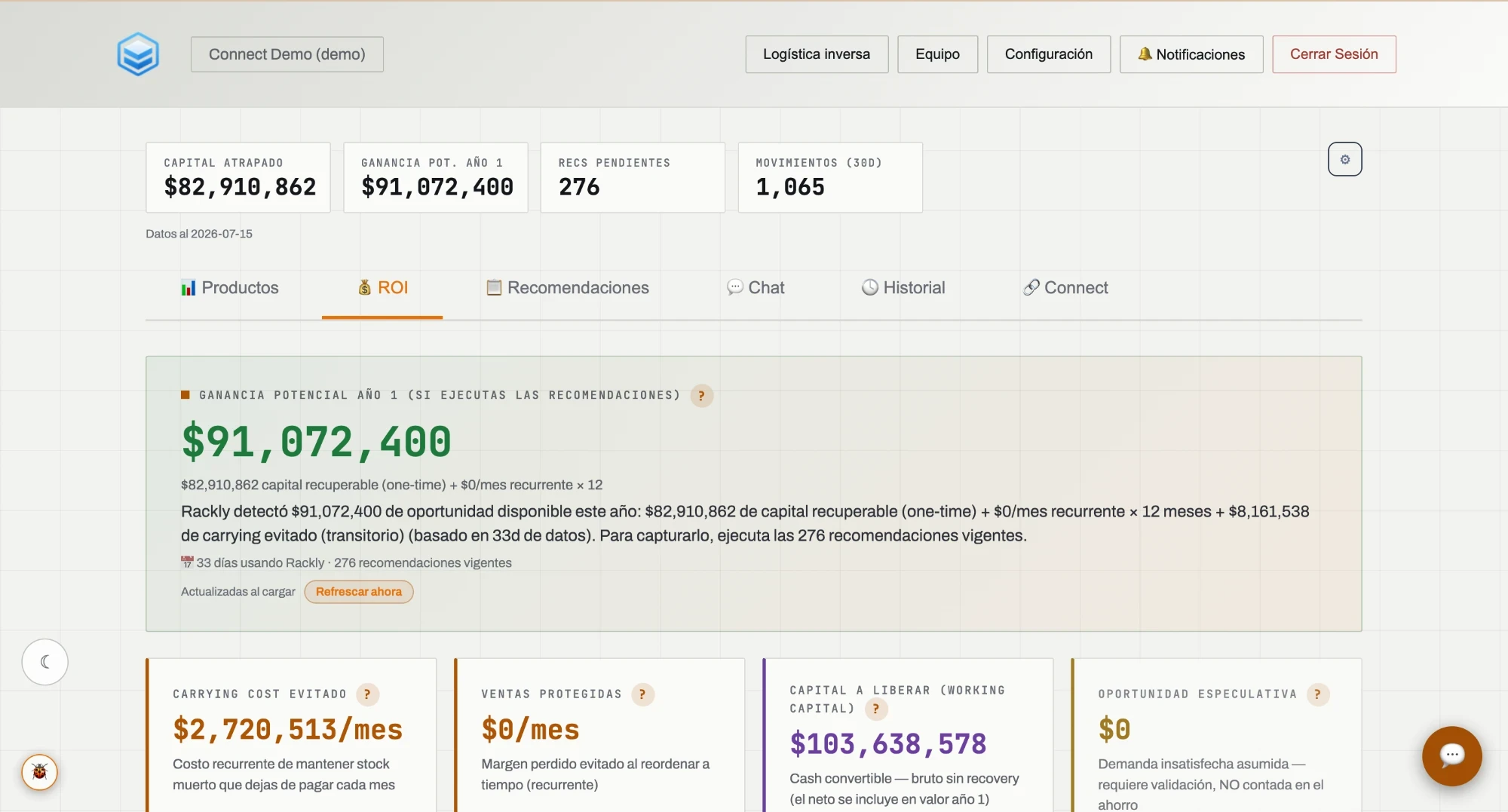Open Configuración

click(1048, 54)
